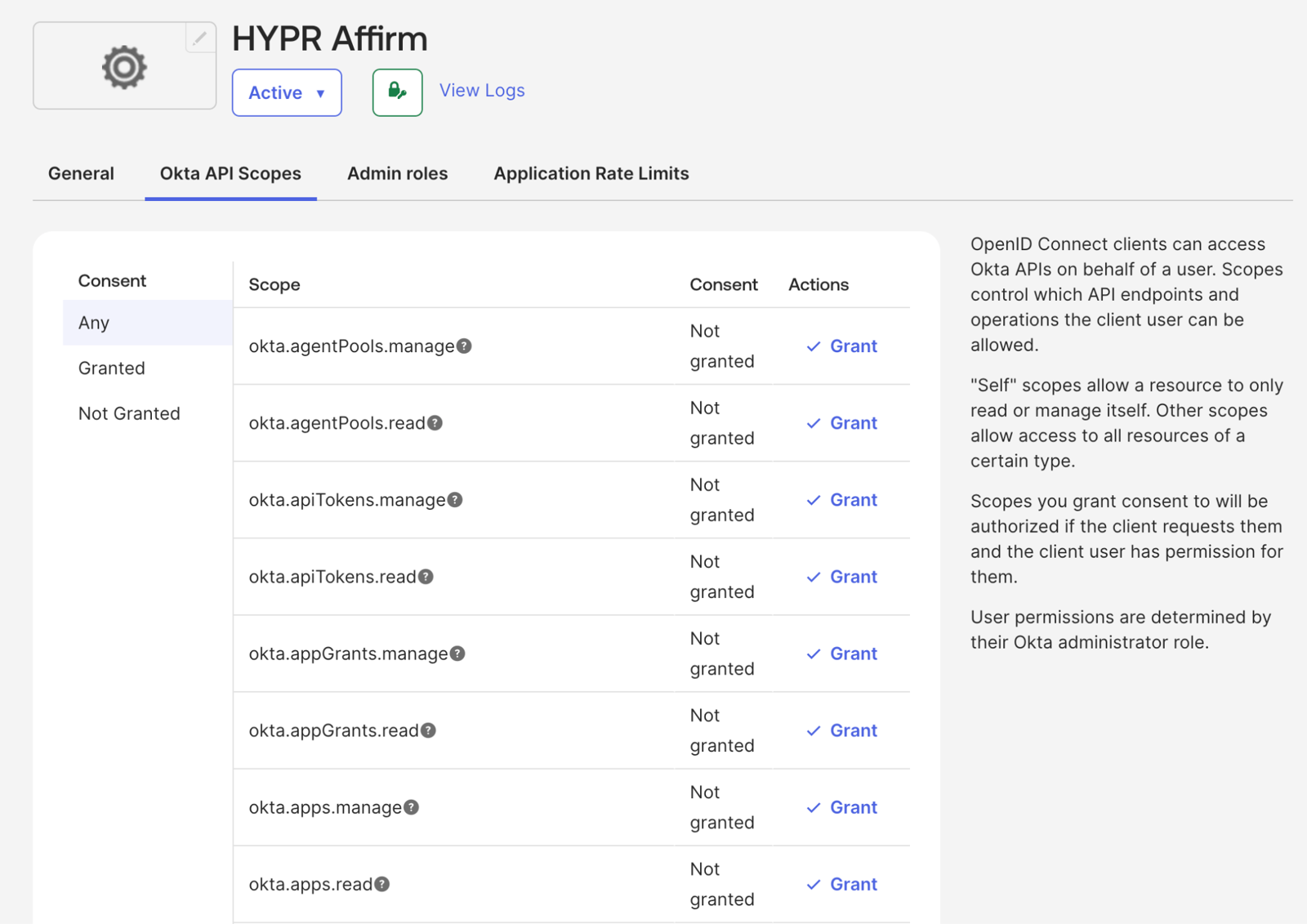Open help icon for okta.agentPools.manage
The height and width of the screenshot is (924, 1307).
click(x=464, y=346)
